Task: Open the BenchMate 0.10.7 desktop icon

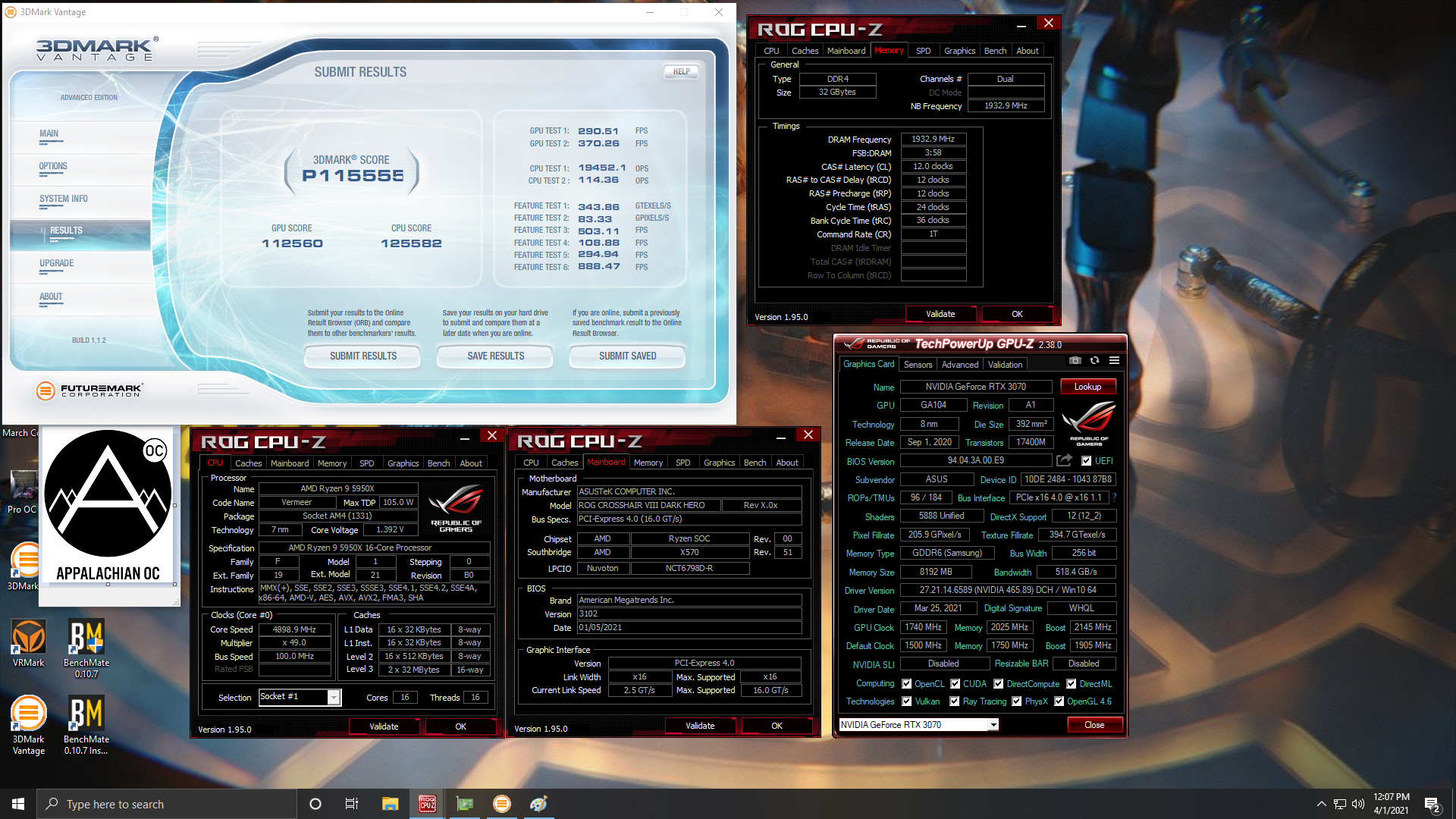Action: coord(86,648)
